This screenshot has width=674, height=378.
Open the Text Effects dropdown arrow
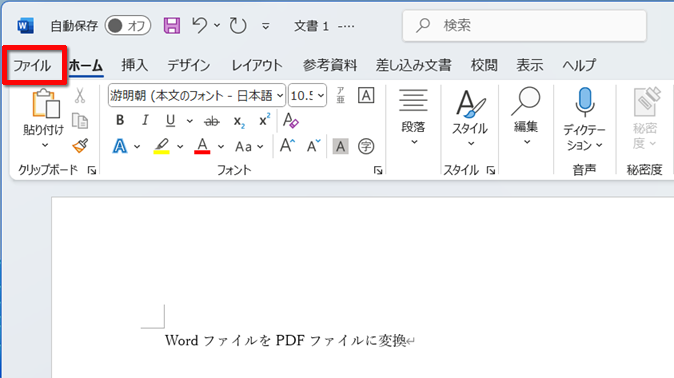137,147
